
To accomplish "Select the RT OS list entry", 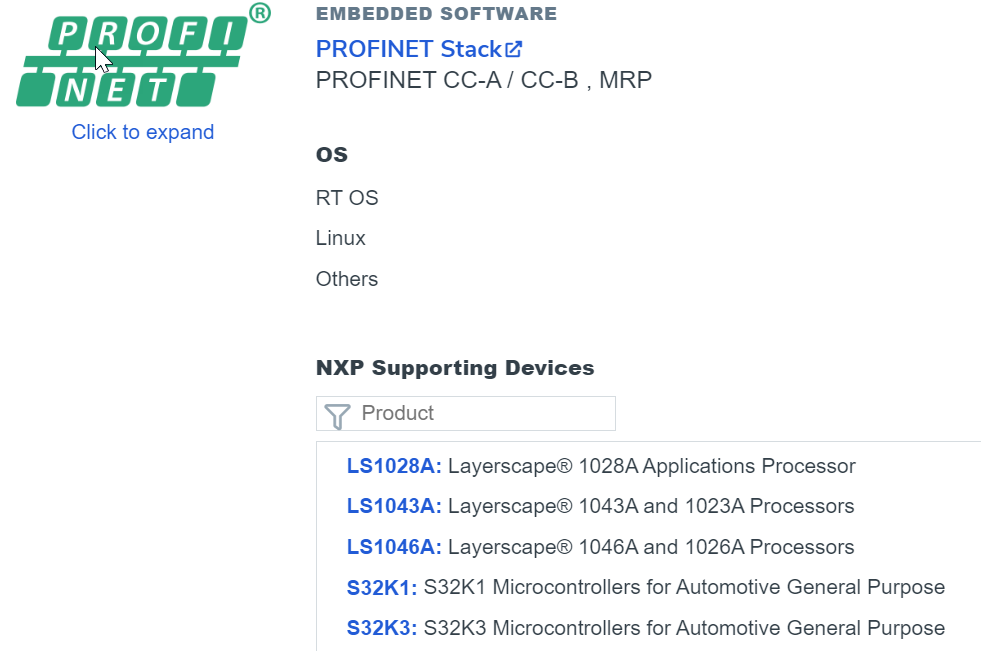I will click(347, 197).
